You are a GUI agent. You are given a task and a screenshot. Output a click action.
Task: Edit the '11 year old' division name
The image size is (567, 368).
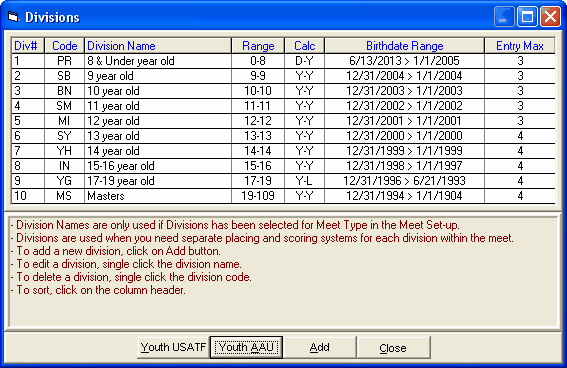(x=158, y=106)
